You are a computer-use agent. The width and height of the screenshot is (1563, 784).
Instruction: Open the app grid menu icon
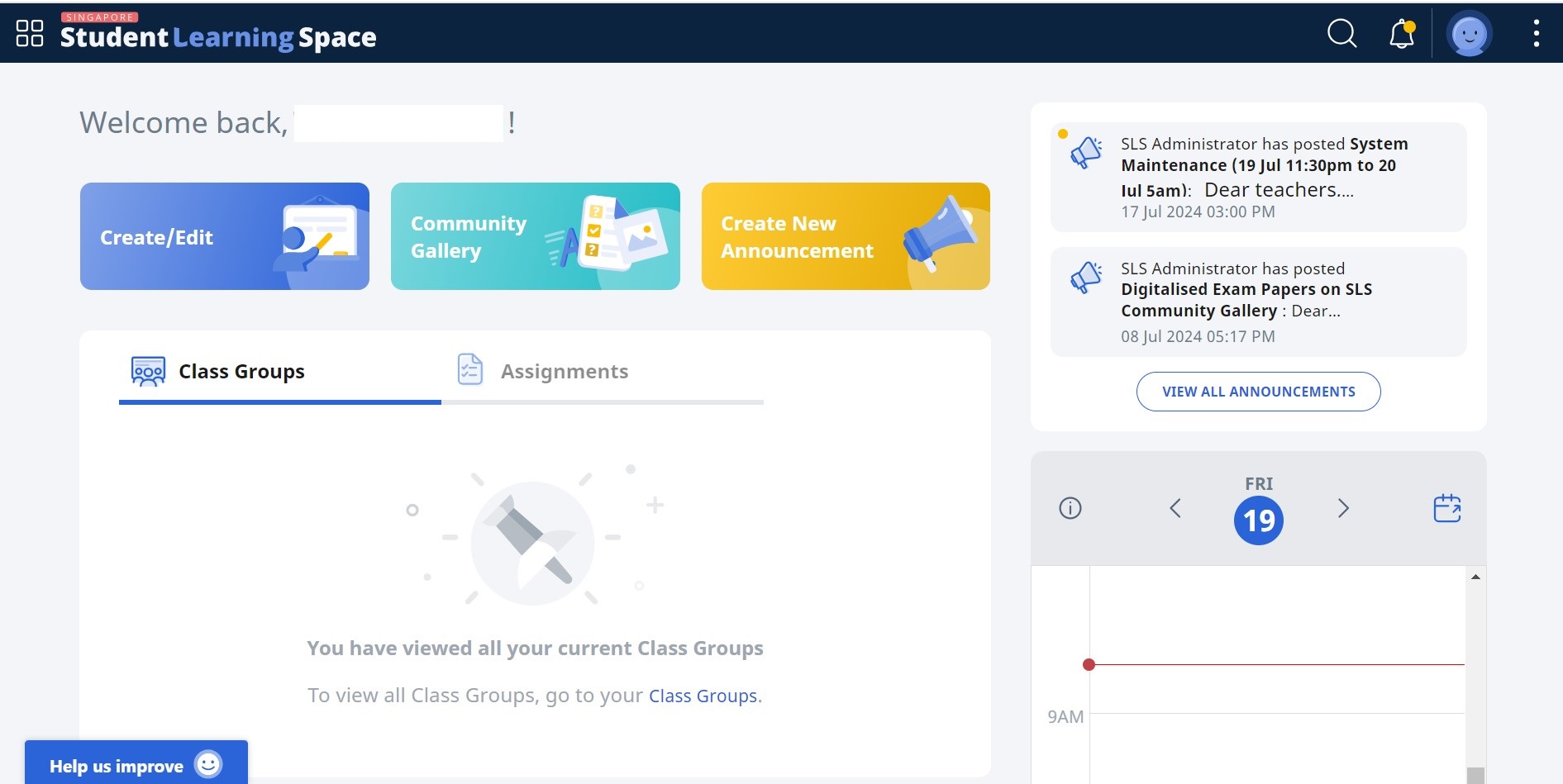30,34
